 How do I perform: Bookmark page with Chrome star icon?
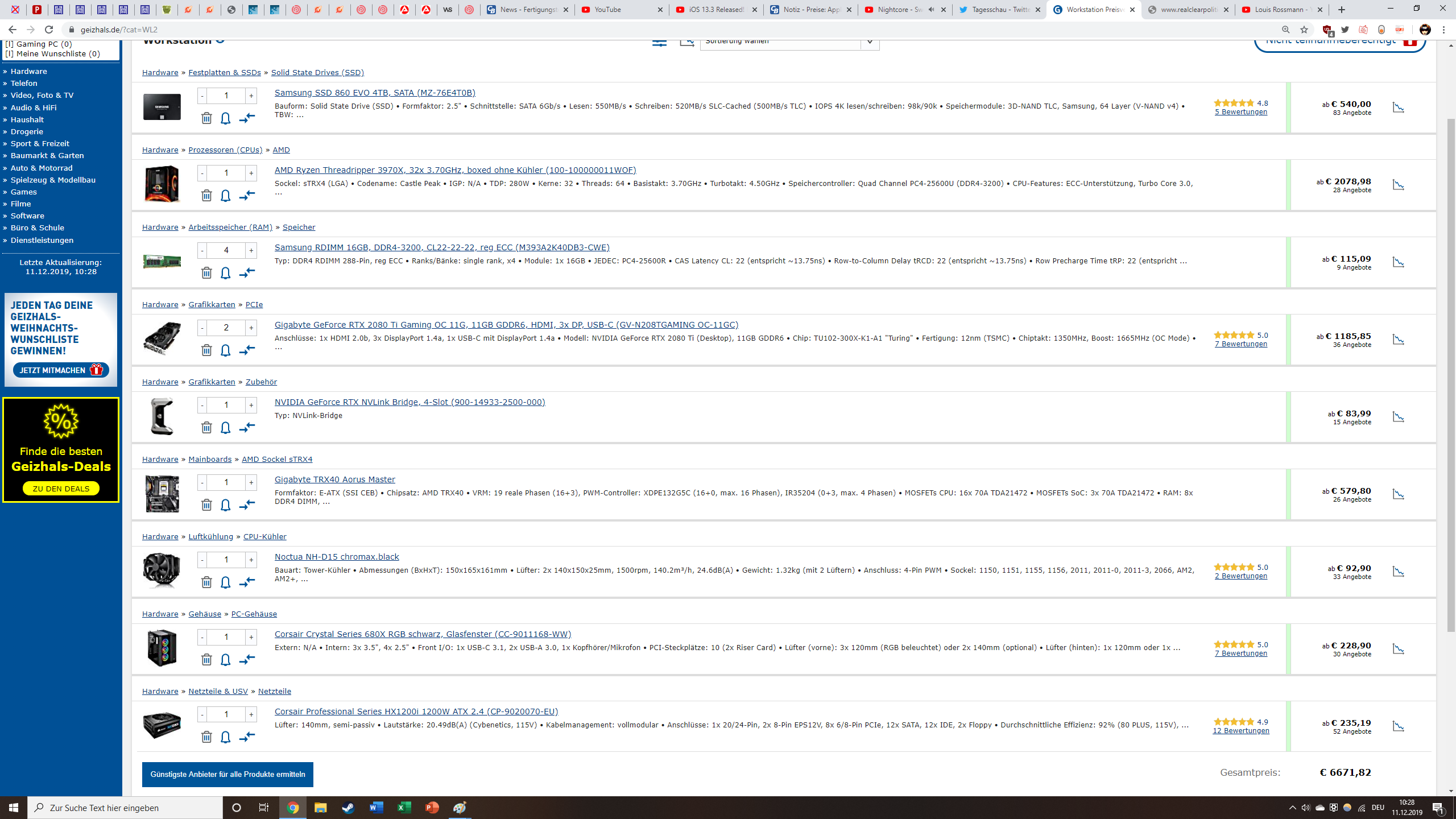[x=1304, y=30]
